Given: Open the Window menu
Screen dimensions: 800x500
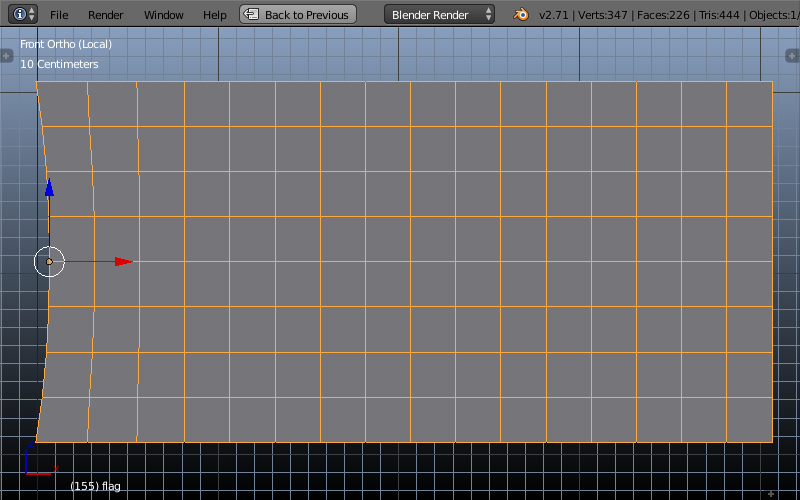Looking at the screenshot, I should point(163,15).
